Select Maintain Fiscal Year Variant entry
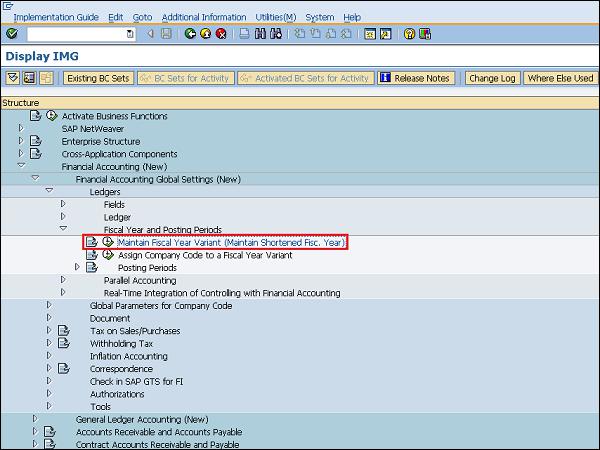This screenshot has height=450, width=600. (x=230, y=242)
